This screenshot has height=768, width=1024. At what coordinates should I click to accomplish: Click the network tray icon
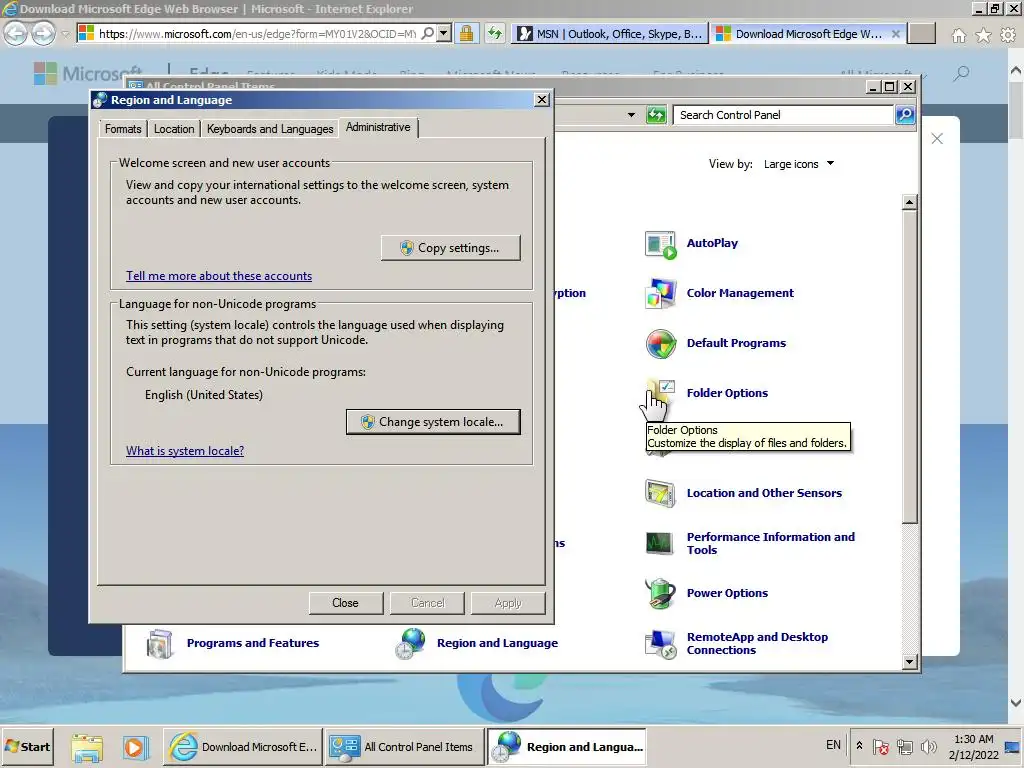pos(904,746)
